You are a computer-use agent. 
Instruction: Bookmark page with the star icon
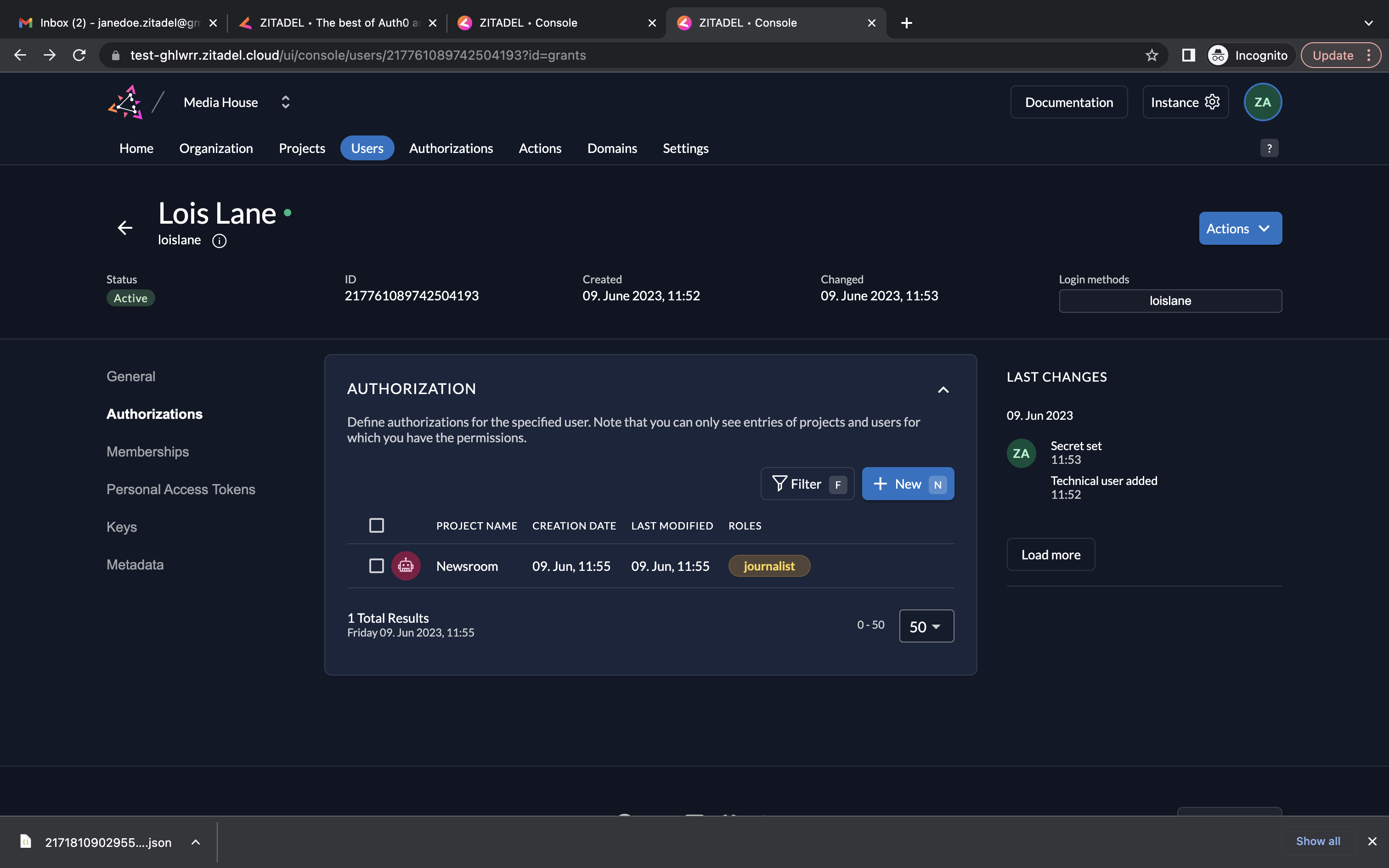point(1152,55)
